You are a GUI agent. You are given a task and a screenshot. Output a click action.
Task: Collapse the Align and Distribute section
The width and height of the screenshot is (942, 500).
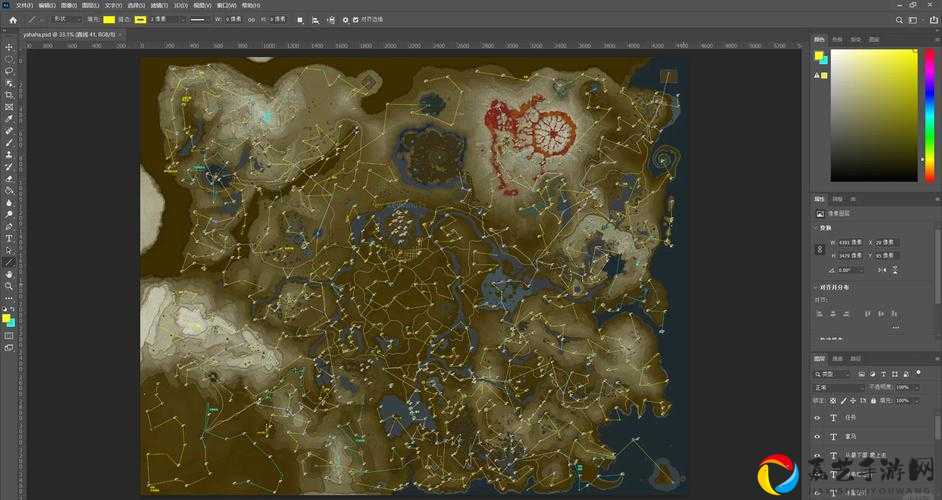pos(816,287)
